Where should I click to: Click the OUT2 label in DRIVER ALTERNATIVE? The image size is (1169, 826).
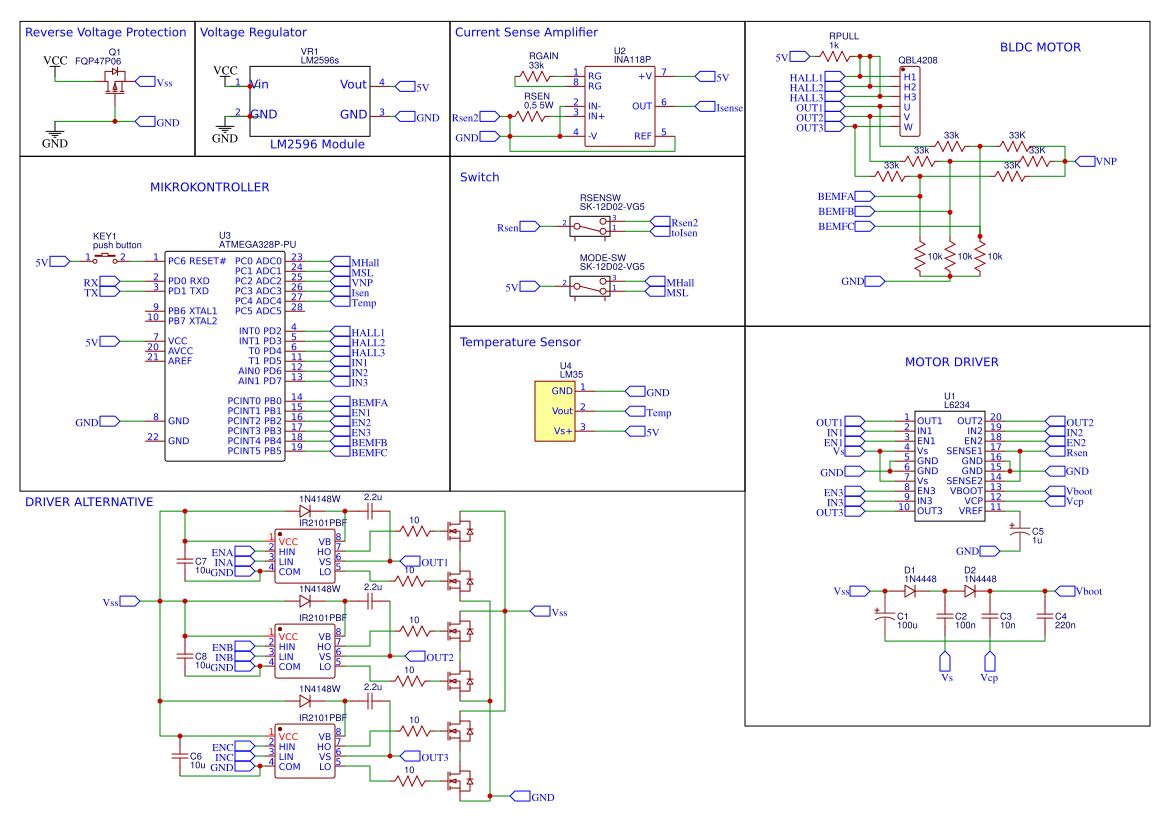[429, 657]
